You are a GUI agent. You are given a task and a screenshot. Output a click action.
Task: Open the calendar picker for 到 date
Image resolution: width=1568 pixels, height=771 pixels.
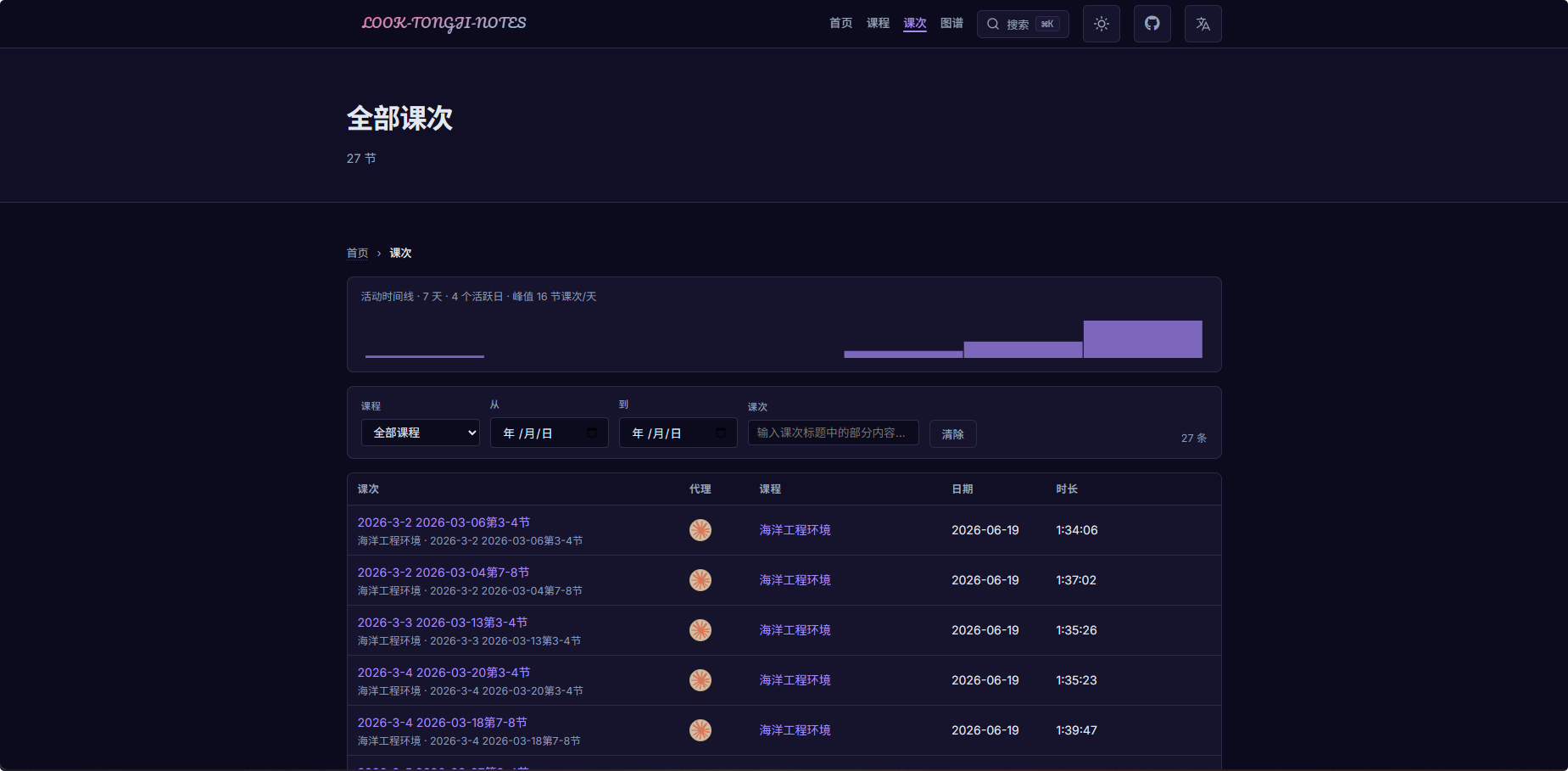pyautogui.click(x=721, y=433)
